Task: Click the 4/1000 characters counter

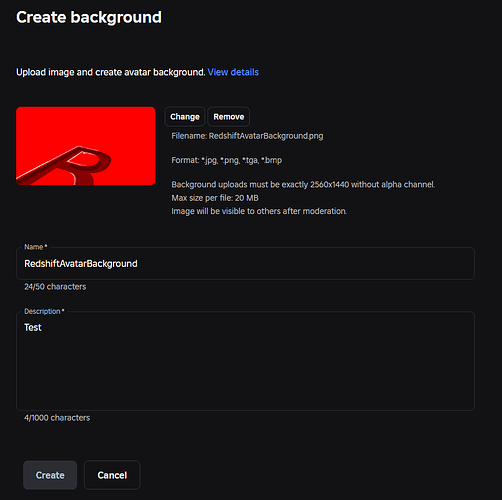Action: [x=57, y=418]
